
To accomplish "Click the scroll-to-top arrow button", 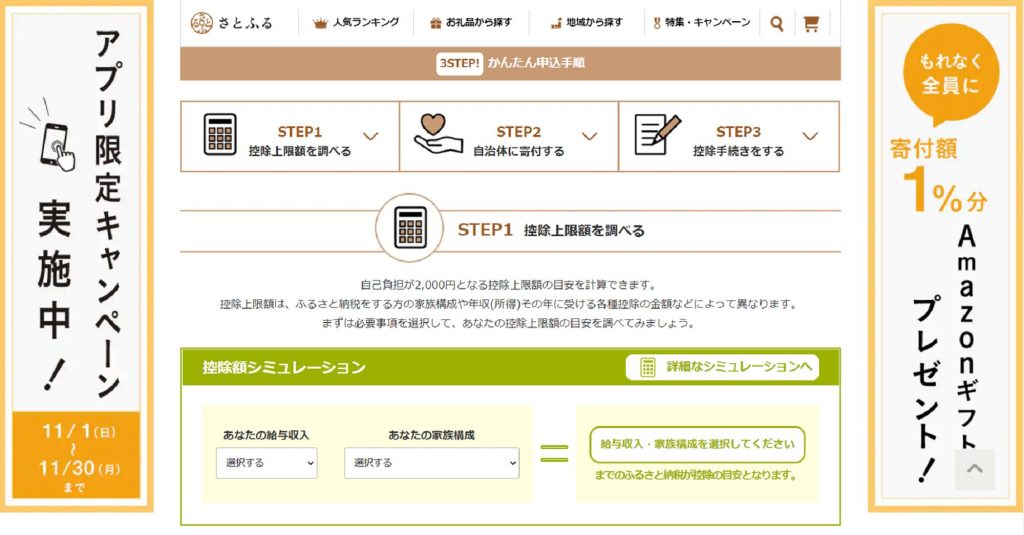I will tap(975, 469).
